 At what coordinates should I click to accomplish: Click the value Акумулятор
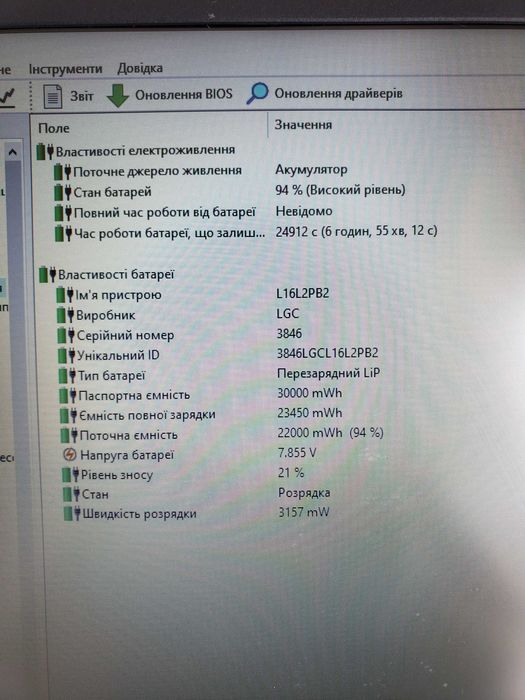pos(311,170)
